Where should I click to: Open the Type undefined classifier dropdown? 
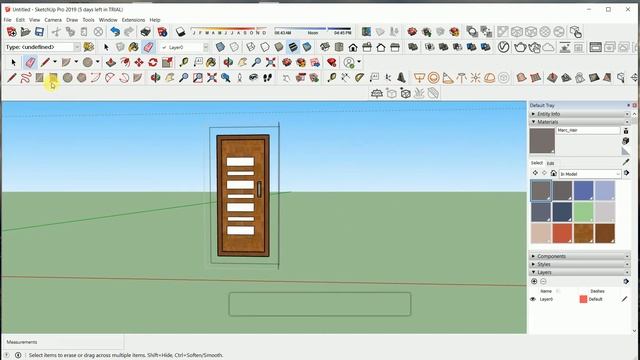pos(77,47)
